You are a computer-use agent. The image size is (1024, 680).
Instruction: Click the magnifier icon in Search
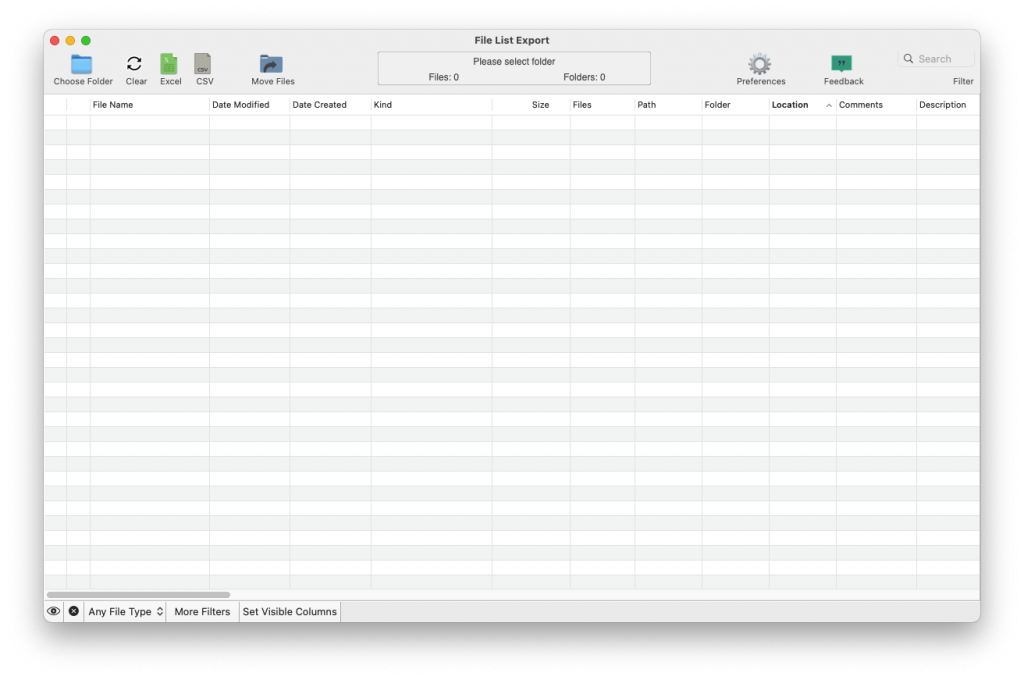(908, 59)
